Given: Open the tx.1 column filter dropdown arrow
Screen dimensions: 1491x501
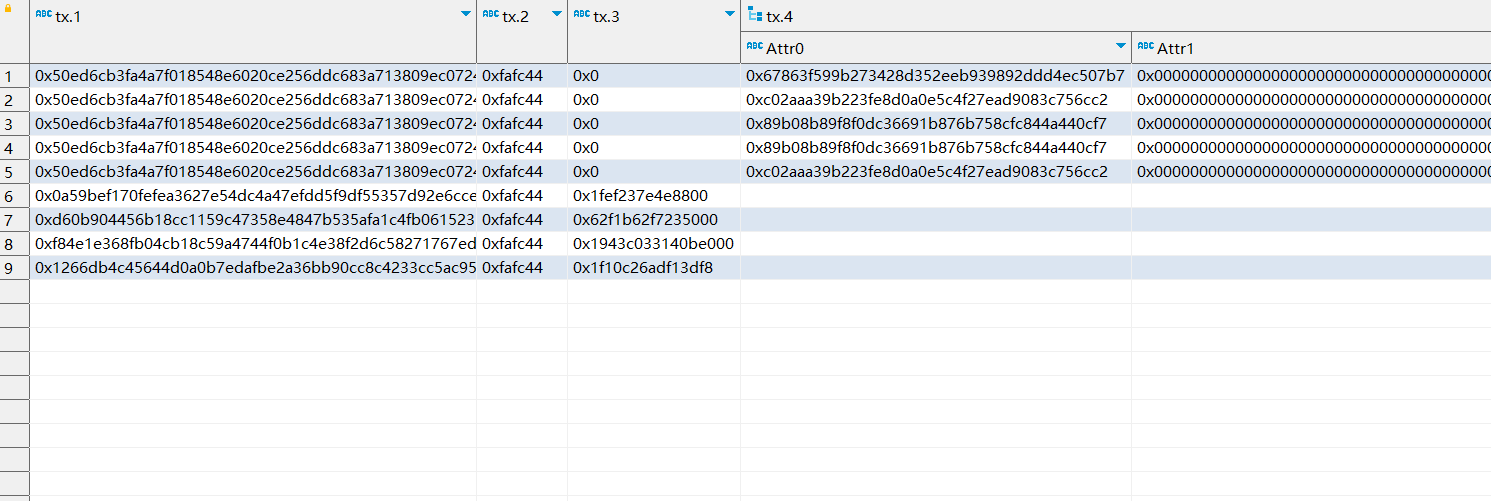Looking at the screenshot, I should [x=465, y=15].
